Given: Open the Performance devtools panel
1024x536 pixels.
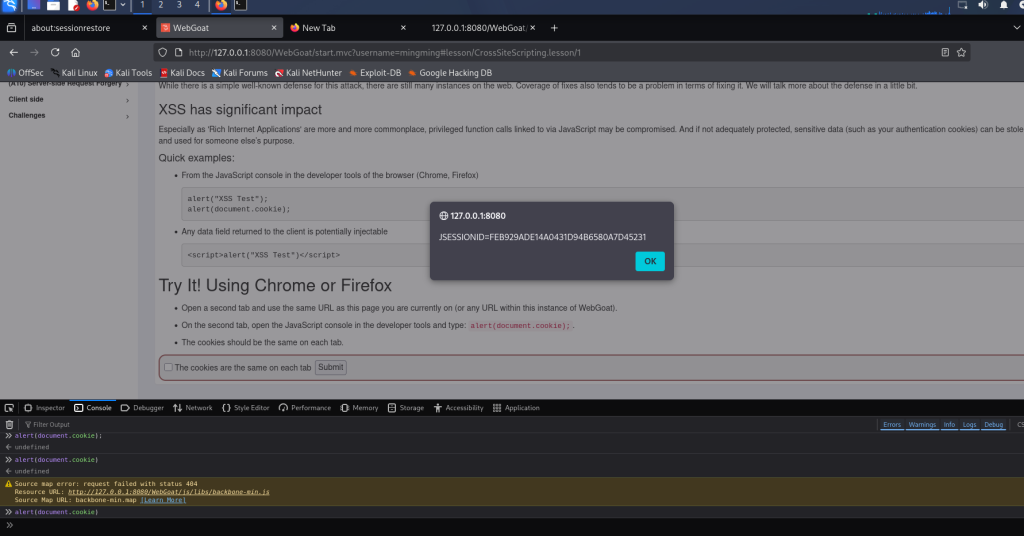Looking at the screenshot, I should pyautogui.click(x=305, y=408).
